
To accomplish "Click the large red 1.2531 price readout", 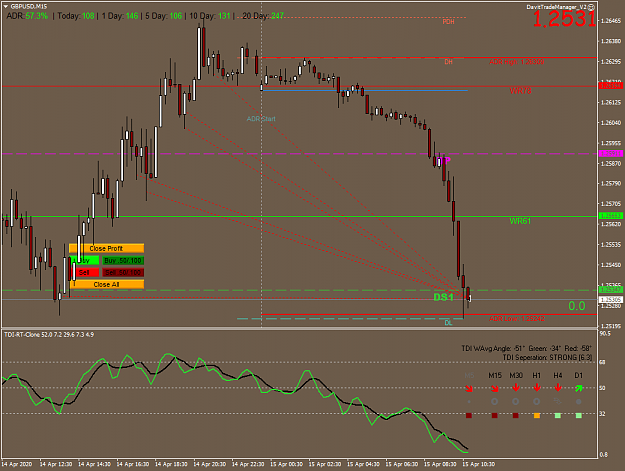I will pyautogui.click(x=564, y=19).
